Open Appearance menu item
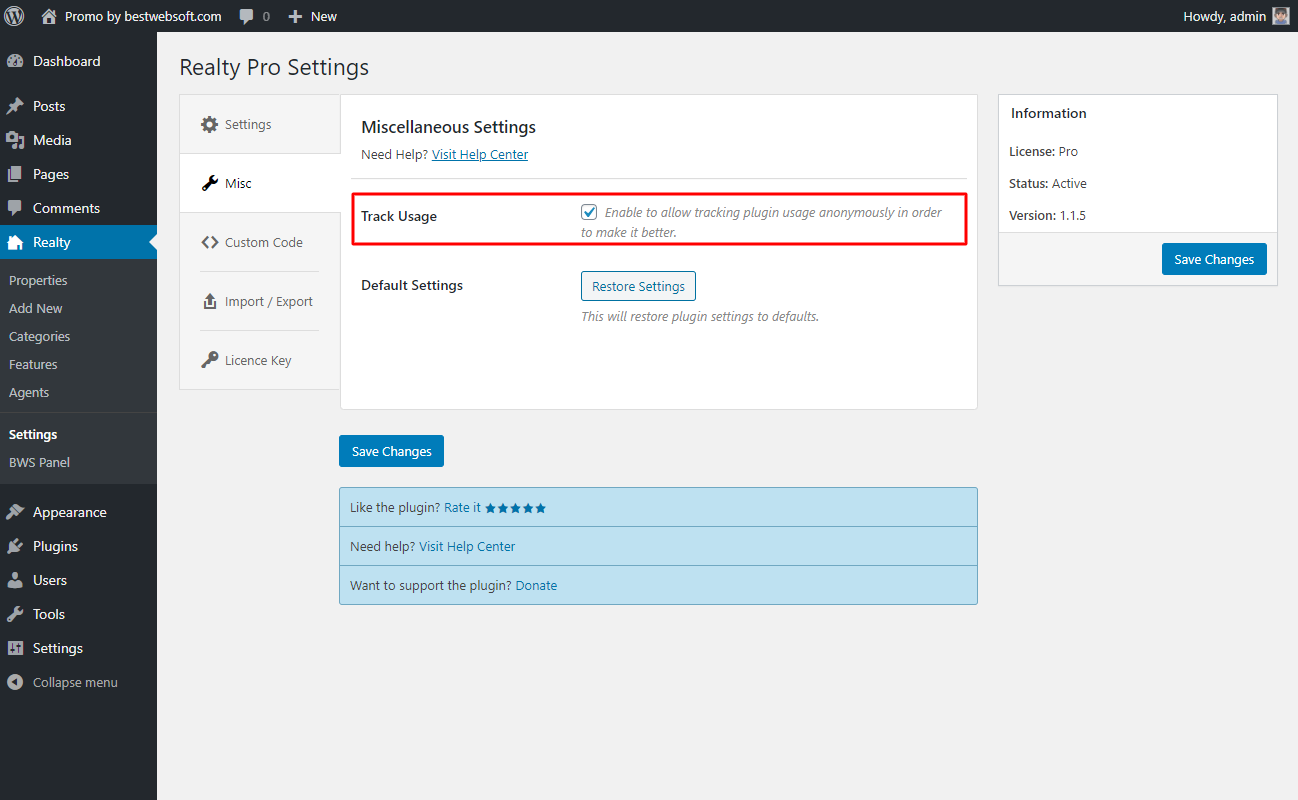The image size is (1298, 800). (78, 512)
